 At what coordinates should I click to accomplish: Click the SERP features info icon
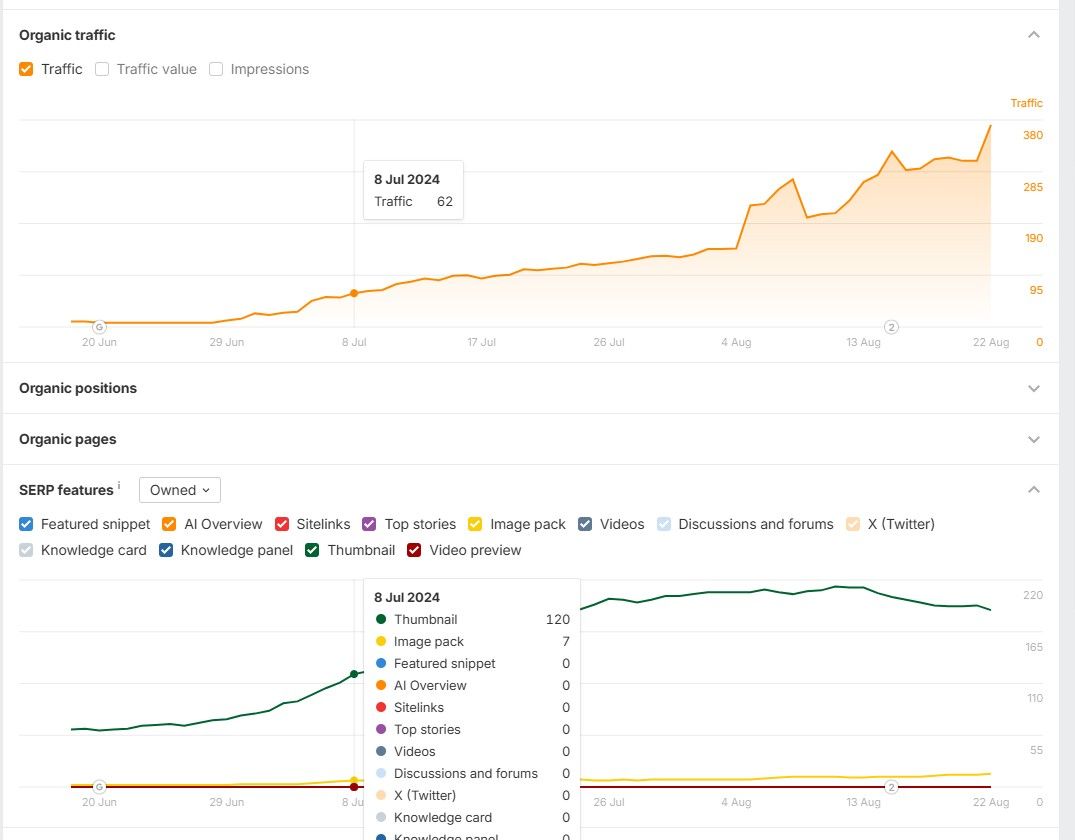coord(118,483)
